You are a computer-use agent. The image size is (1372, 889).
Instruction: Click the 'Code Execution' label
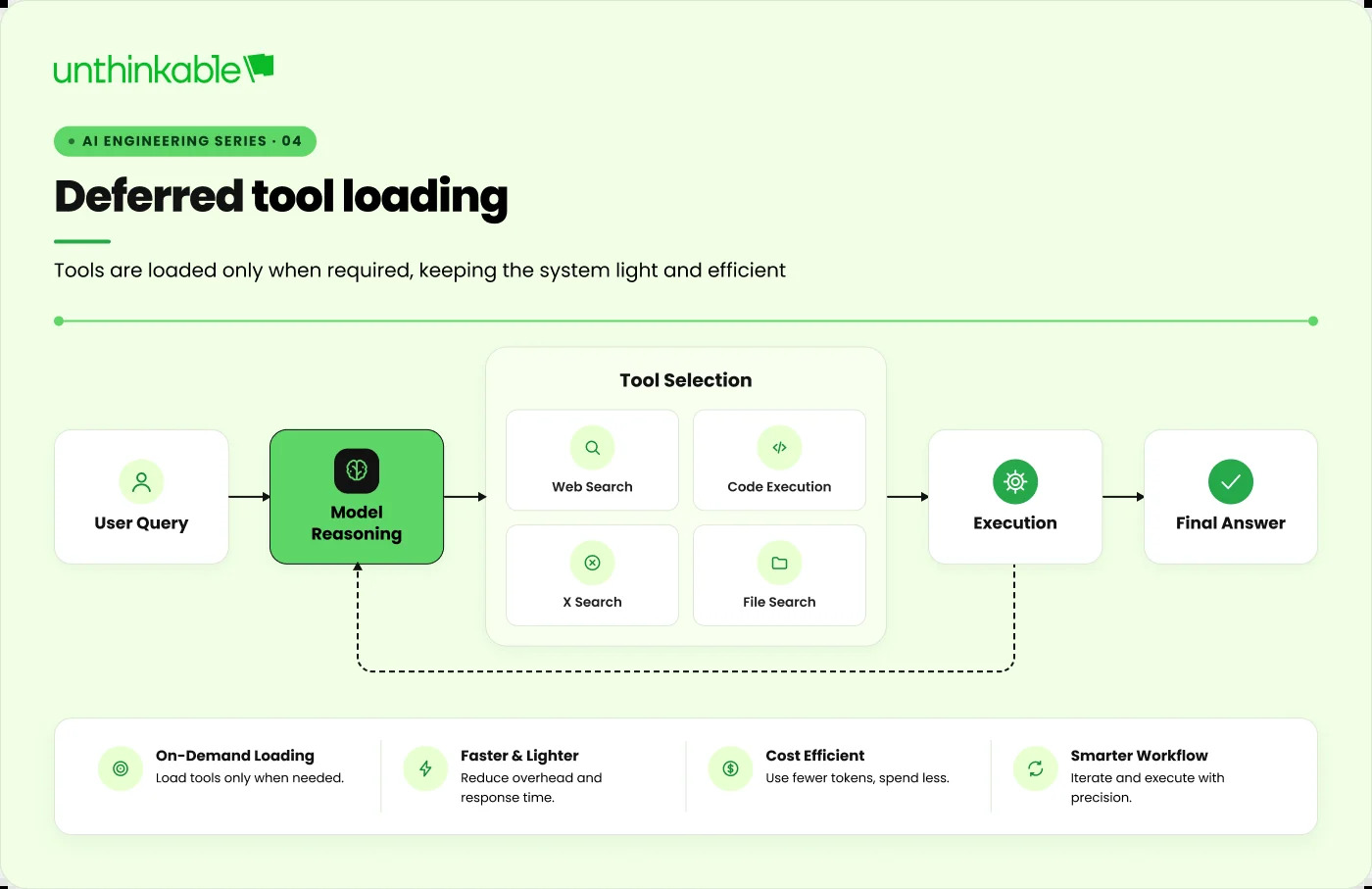pos(779,487)
